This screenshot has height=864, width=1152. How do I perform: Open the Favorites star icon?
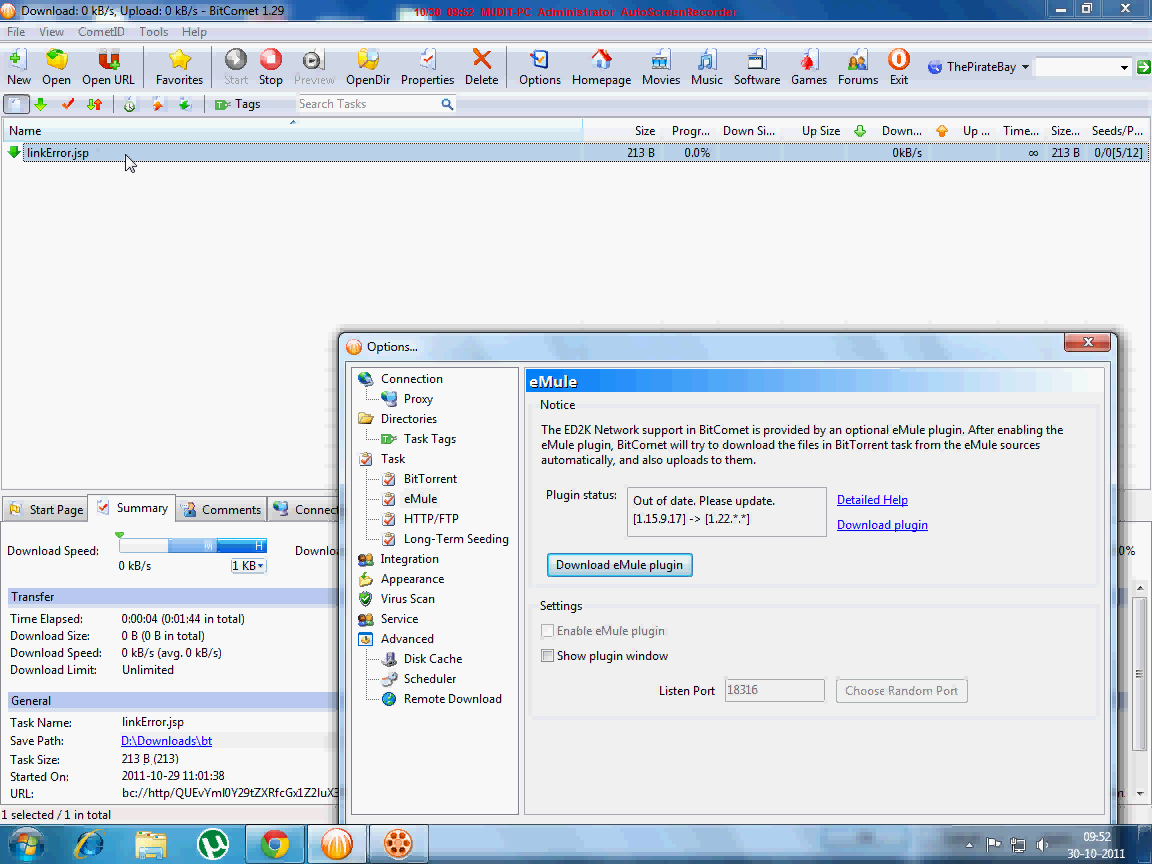[179, 66]
